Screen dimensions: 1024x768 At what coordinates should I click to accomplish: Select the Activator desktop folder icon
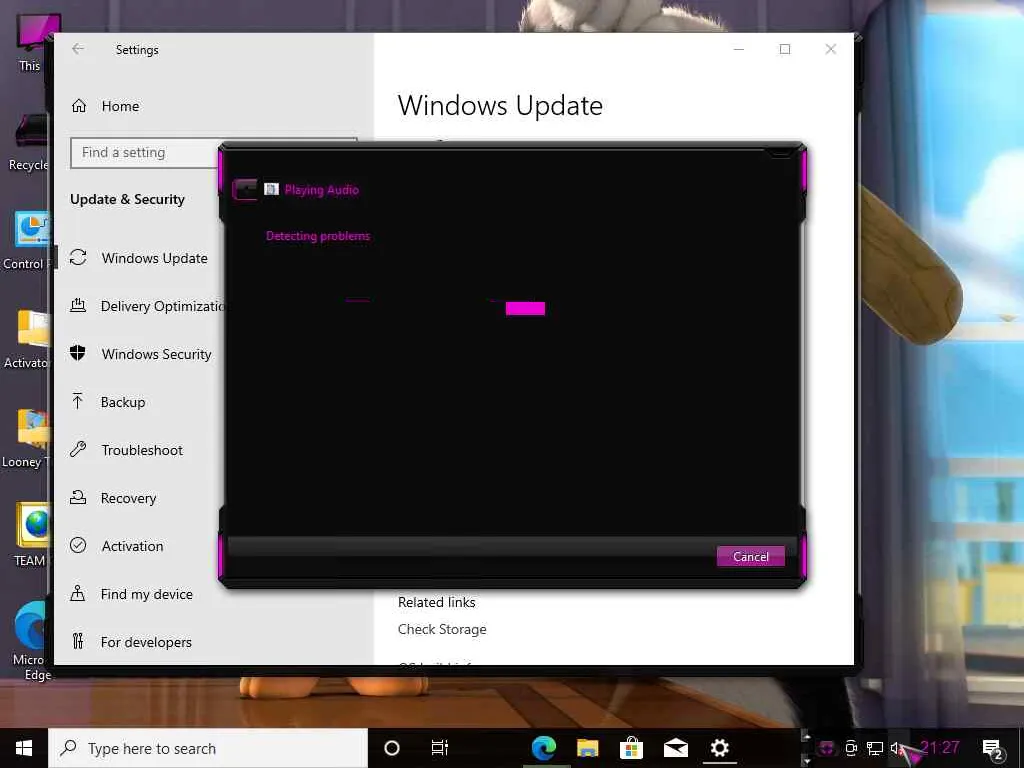(x=27, y=338)
